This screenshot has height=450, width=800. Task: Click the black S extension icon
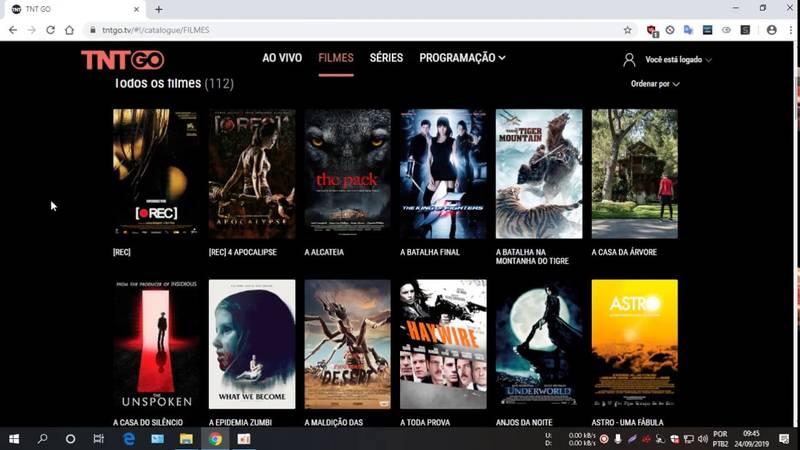click(x=745, y=30)
